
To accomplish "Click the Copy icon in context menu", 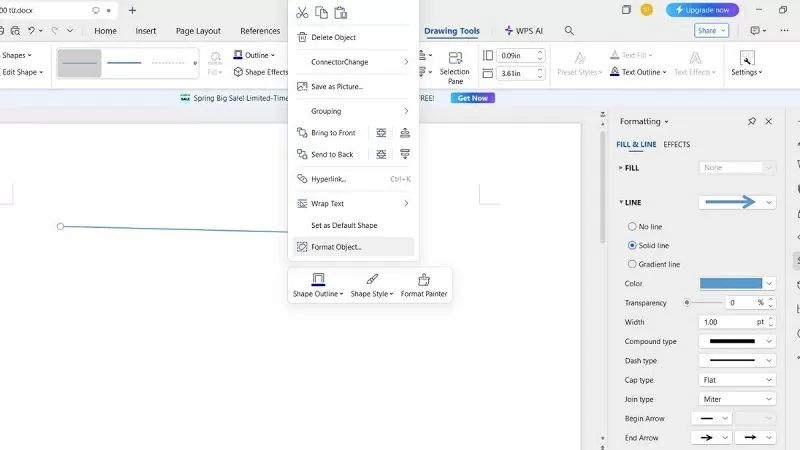I will (x=321, y=13).
